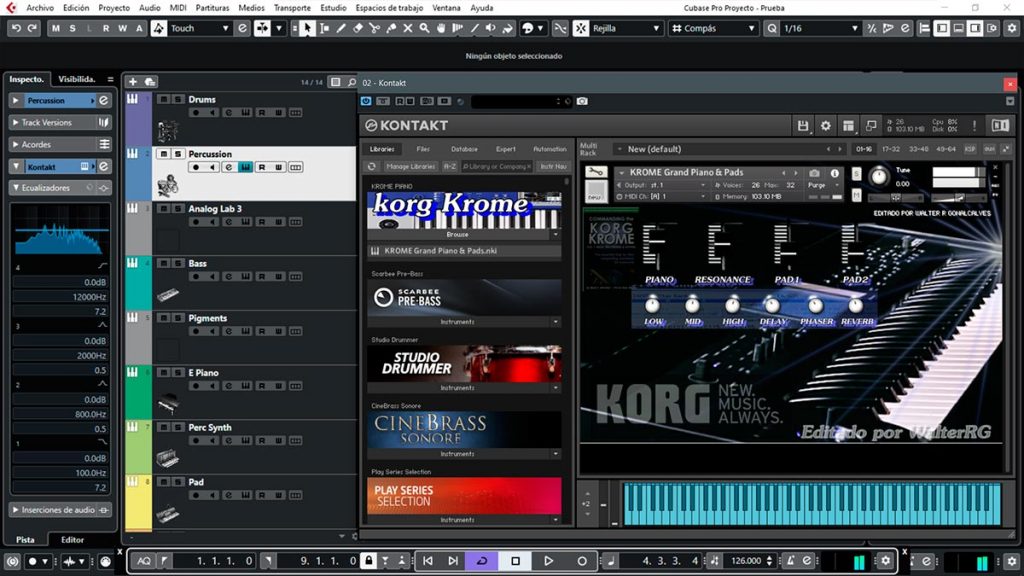
Task: Open the Color palette tool menu
Action: [x=532, y=28]
